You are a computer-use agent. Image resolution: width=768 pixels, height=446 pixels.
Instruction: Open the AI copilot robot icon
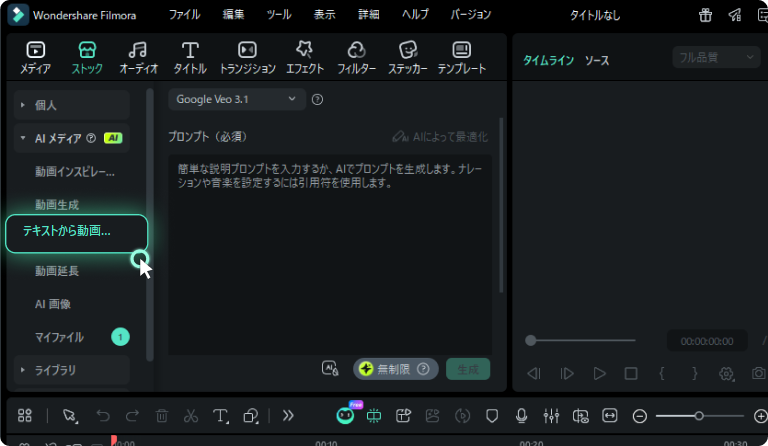[x=345, y=416]
